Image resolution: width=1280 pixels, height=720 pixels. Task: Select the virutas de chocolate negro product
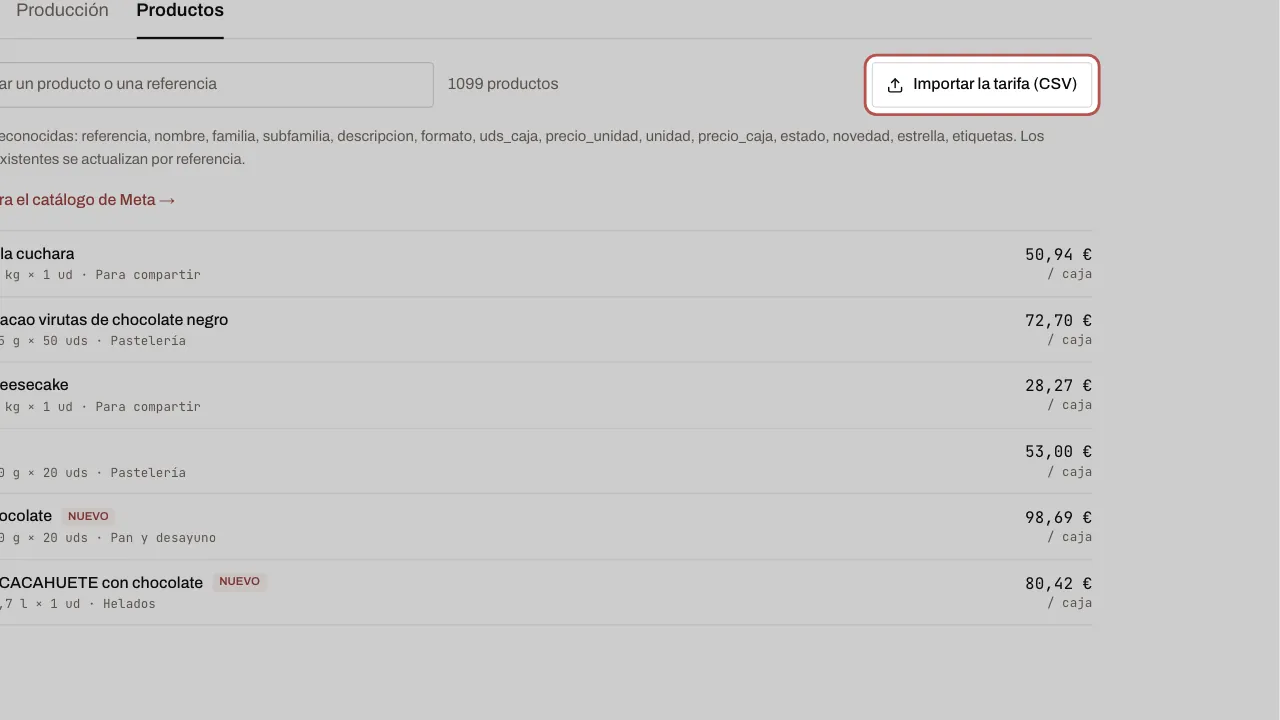(x=546, y=330)
